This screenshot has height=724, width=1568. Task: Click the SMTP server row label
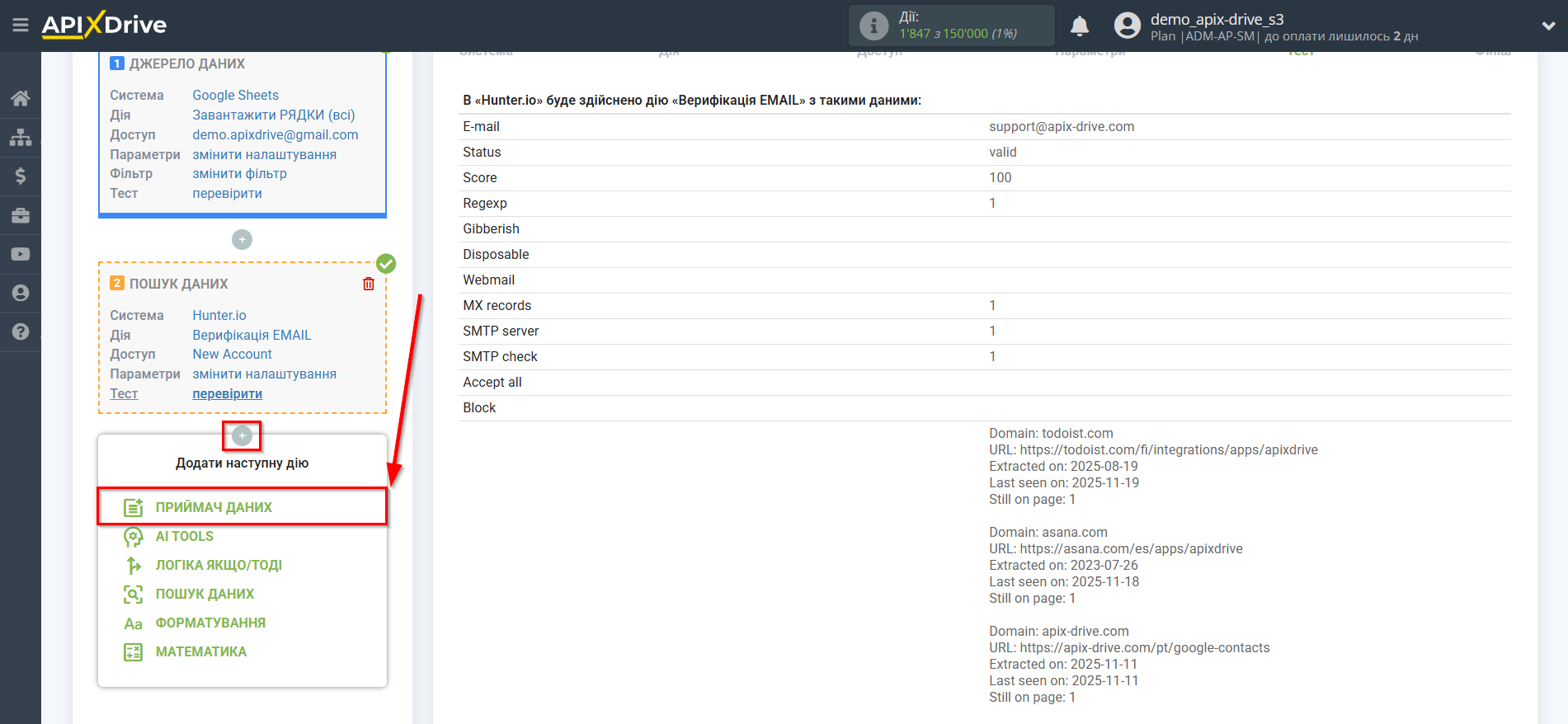pos(501,331)
